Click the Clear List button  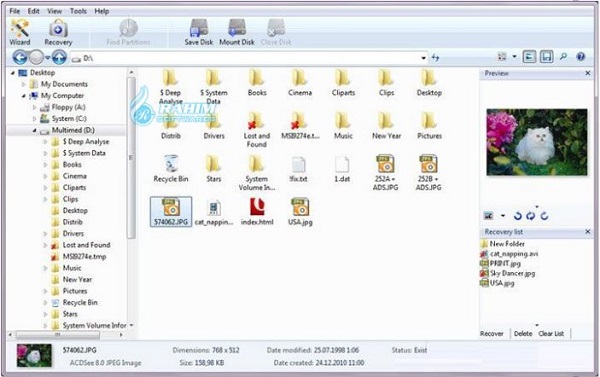(x=551, y=334)
